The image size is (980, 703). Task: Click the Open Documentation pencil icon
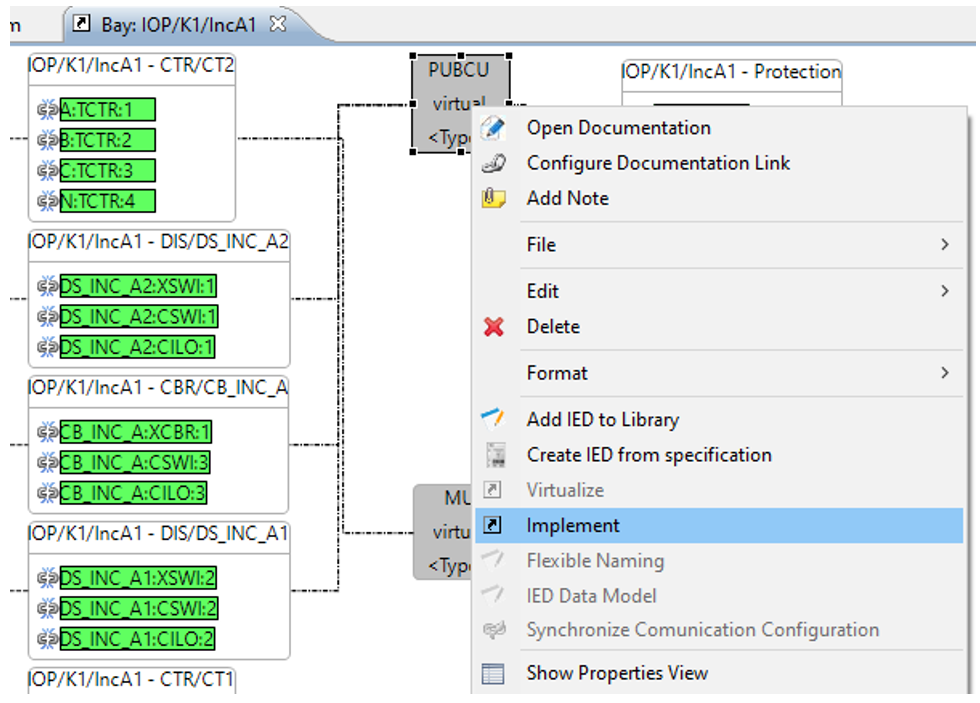(x=494, y=128)
